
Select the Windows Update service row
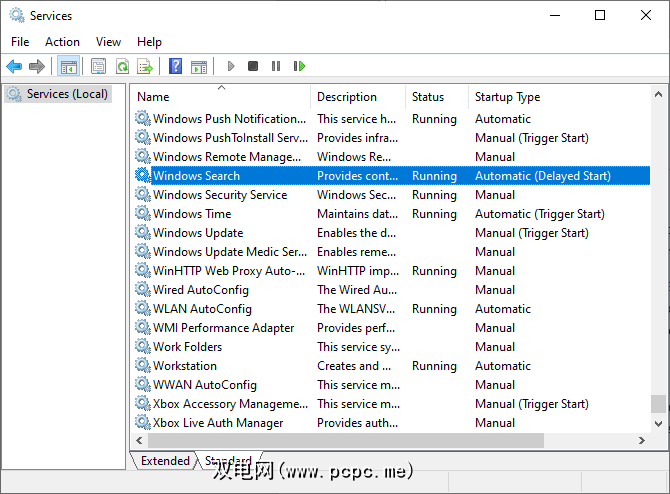pyautogui.click(x=198, y=233)
